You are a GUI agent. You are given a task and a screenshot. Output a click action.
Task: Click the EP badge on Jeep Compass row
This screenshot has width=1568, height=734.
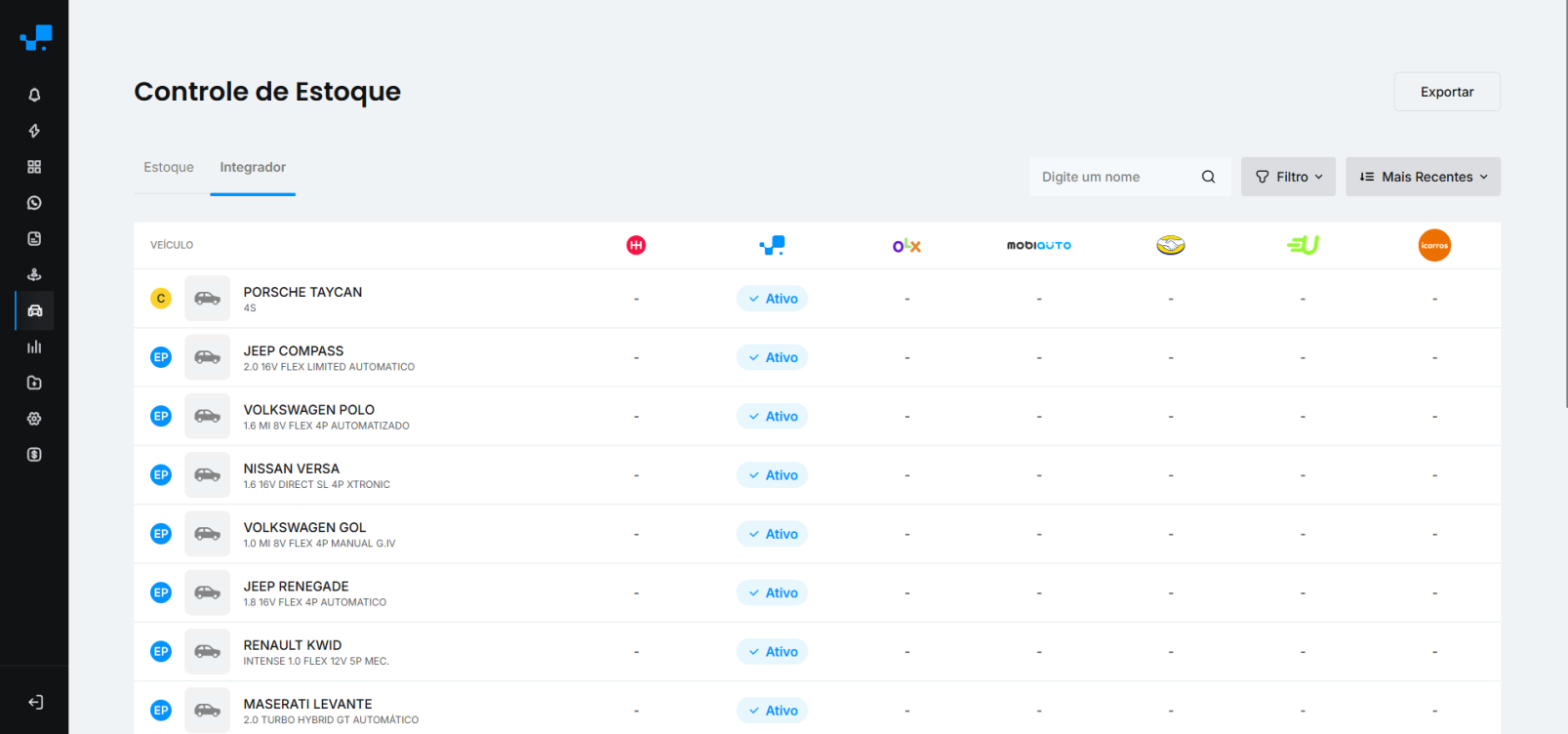[161, 357]
